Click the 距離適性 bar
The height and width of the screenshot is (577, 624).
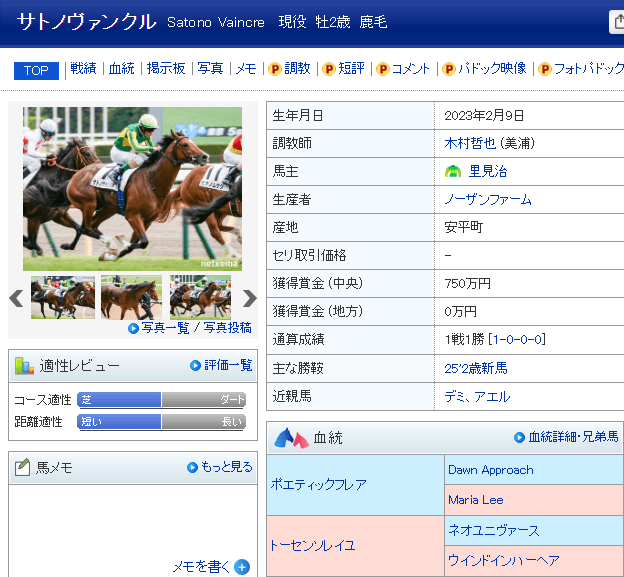coord(161,421)
